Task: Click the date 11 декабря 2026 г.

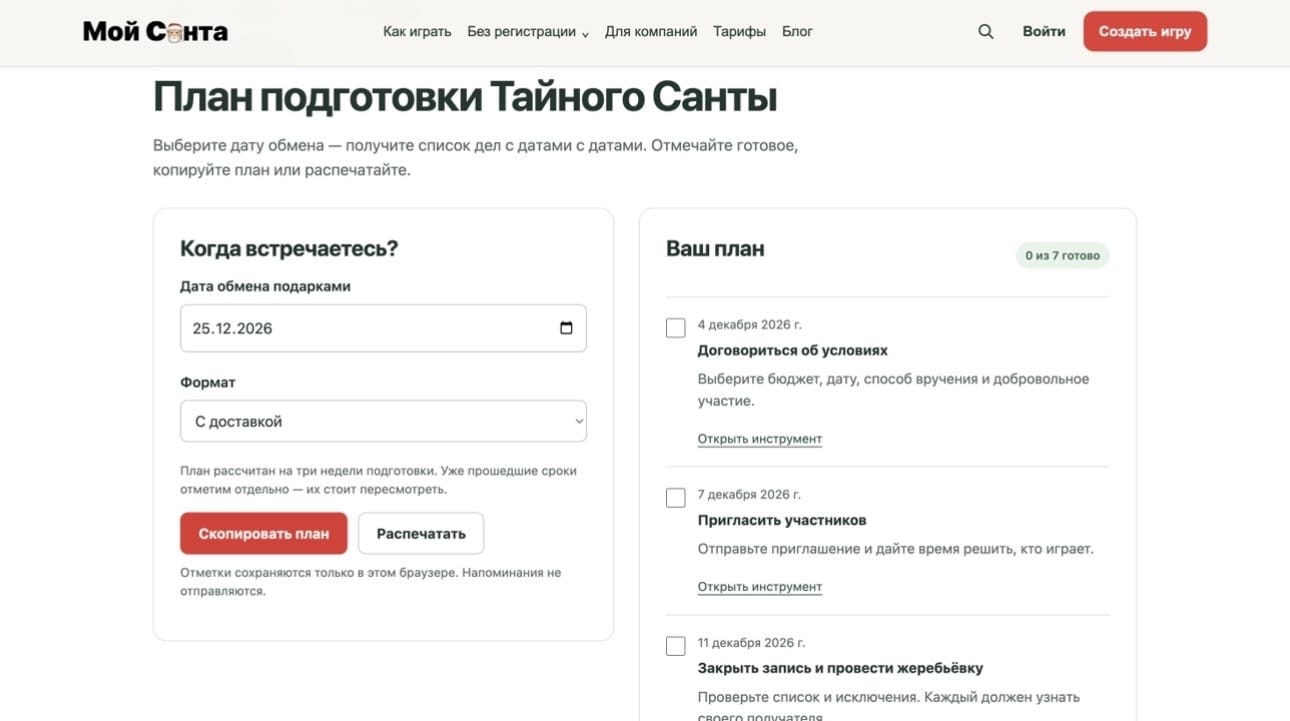Action: tap(752, 642)
